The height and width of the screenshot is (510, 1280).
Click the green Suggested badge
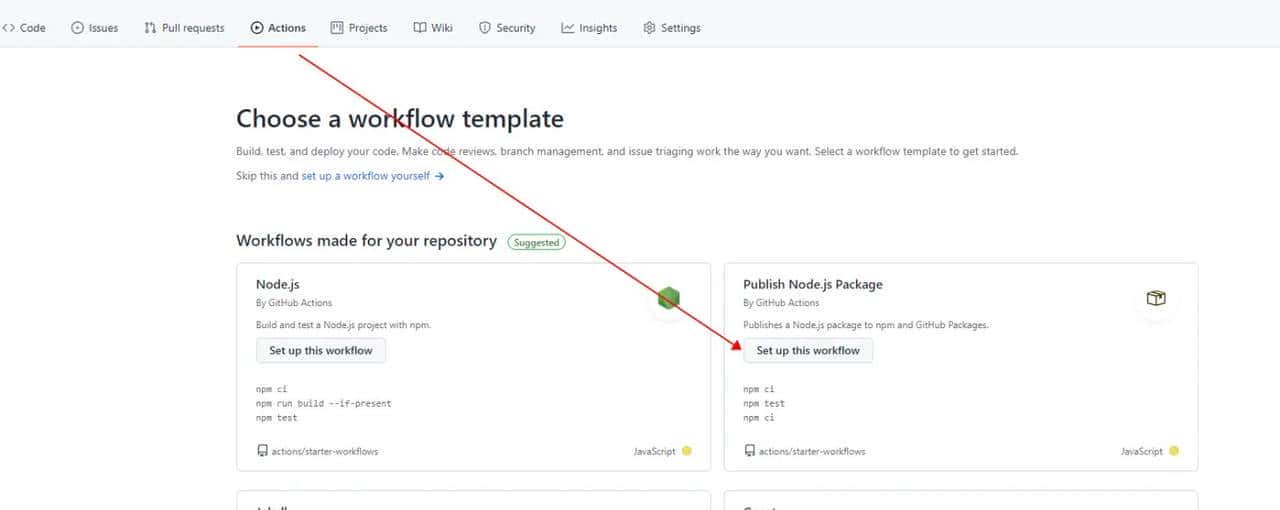point(536,242)
